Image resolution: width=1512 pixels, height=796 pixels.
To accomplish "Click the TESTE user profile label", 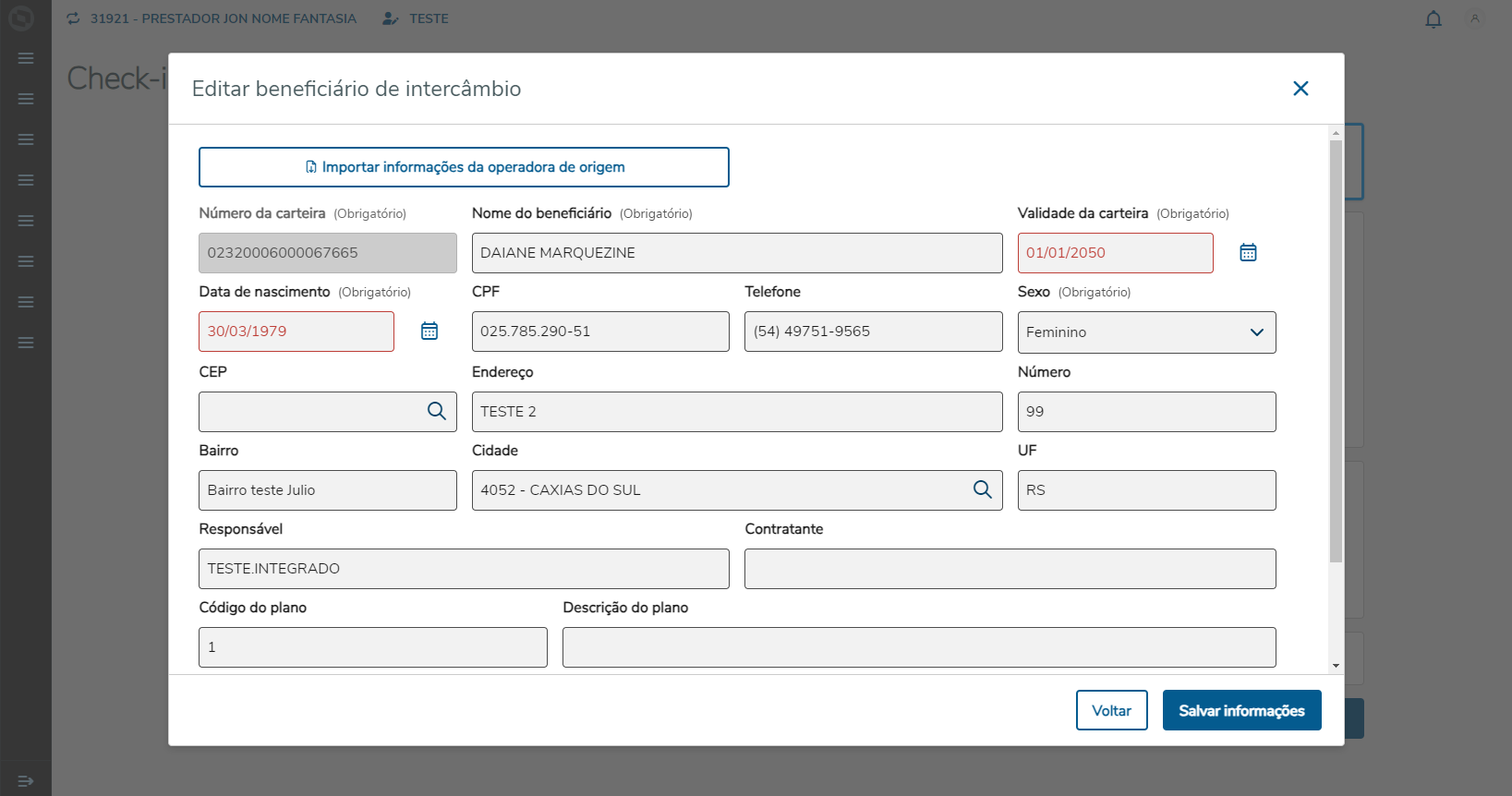I will click(429, 18).
